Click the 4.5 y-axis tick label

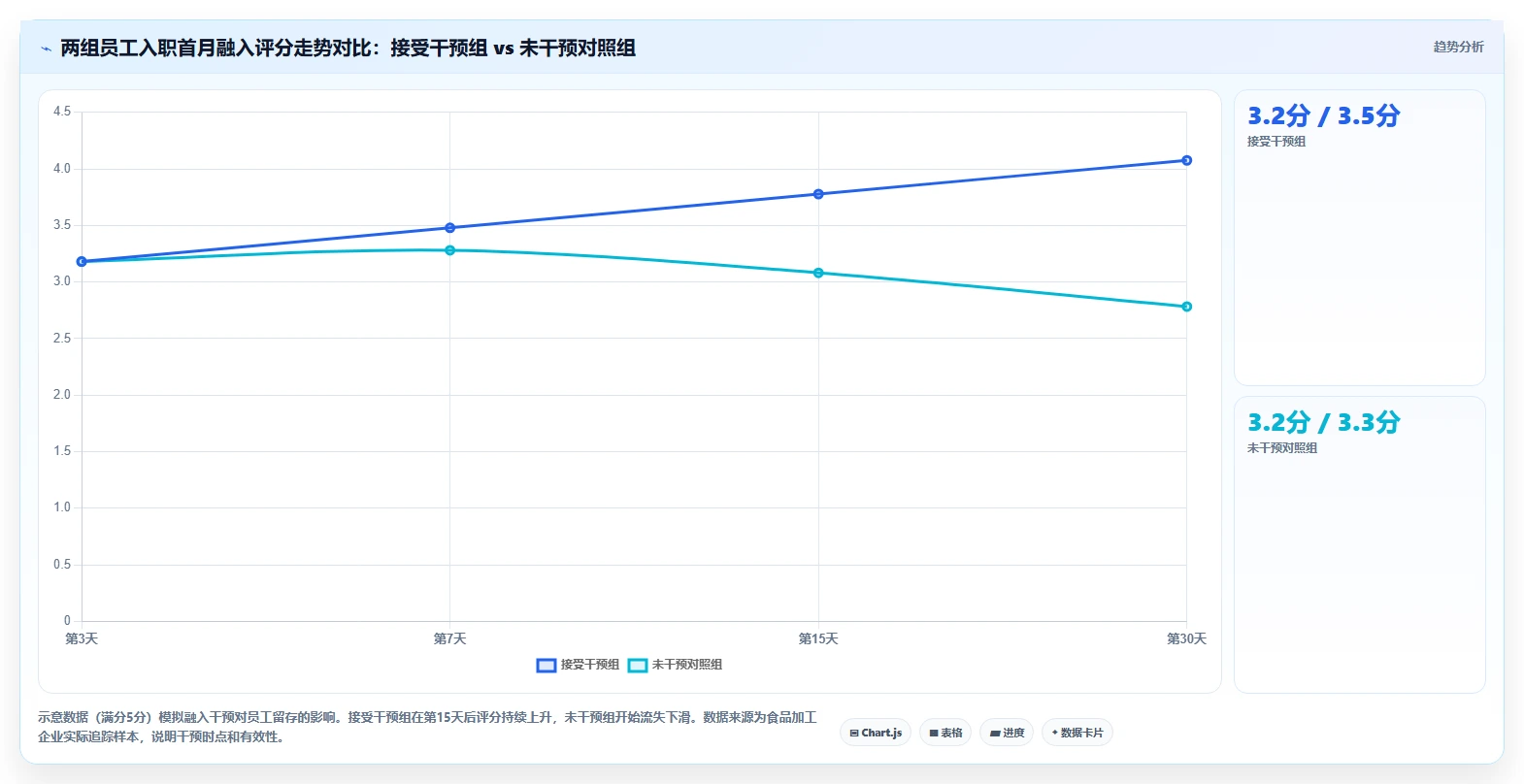click(62, 112)
